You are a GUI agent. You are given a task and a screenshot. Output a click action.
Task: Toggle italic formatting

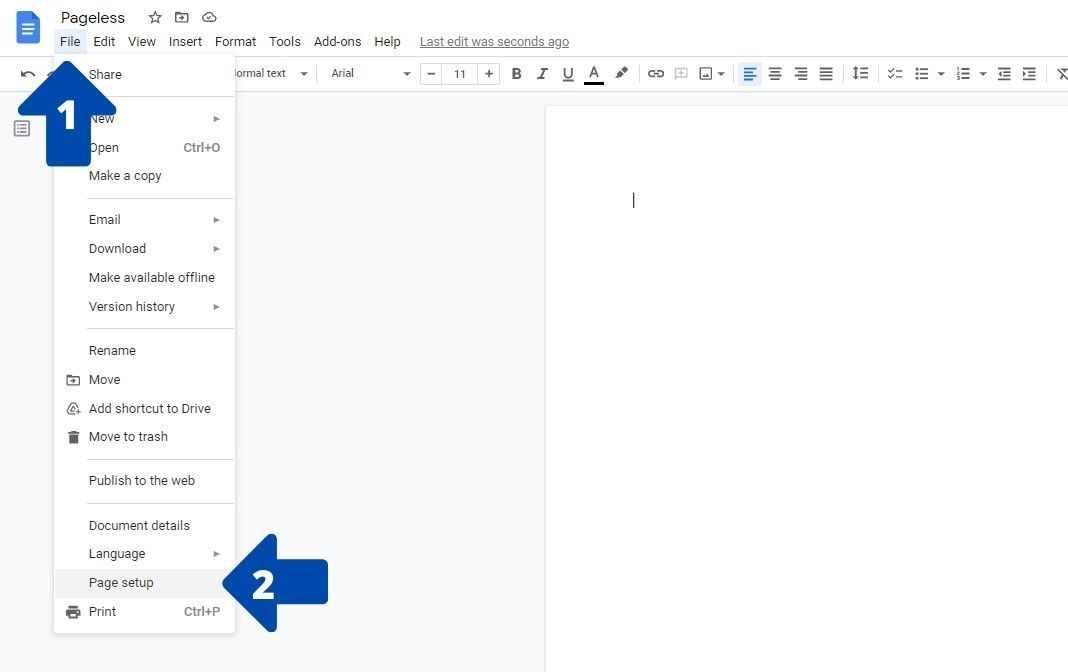pos(542,73)
